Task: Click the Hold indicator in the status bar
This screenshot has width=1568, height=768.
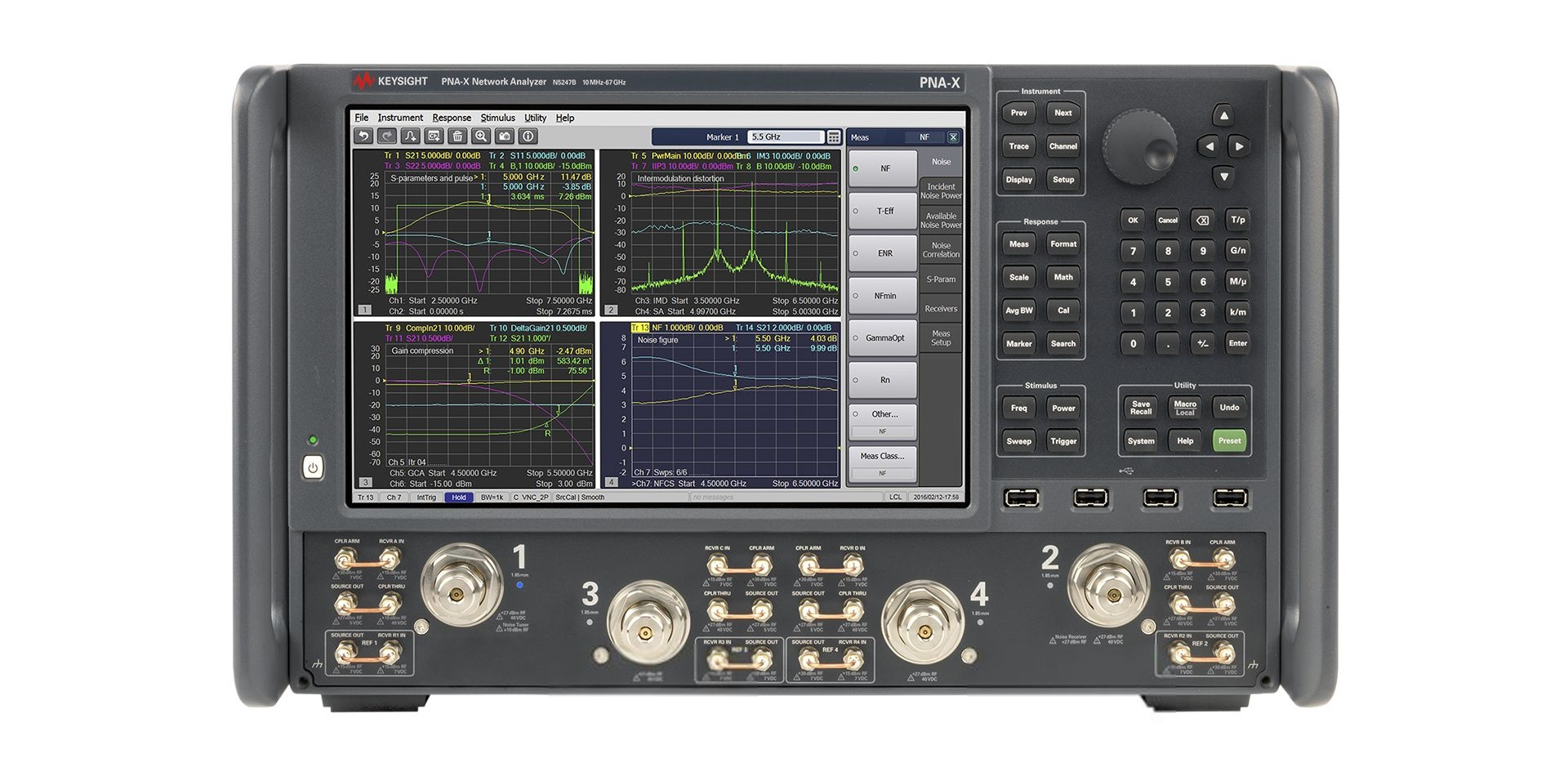Action: (459, 498)
